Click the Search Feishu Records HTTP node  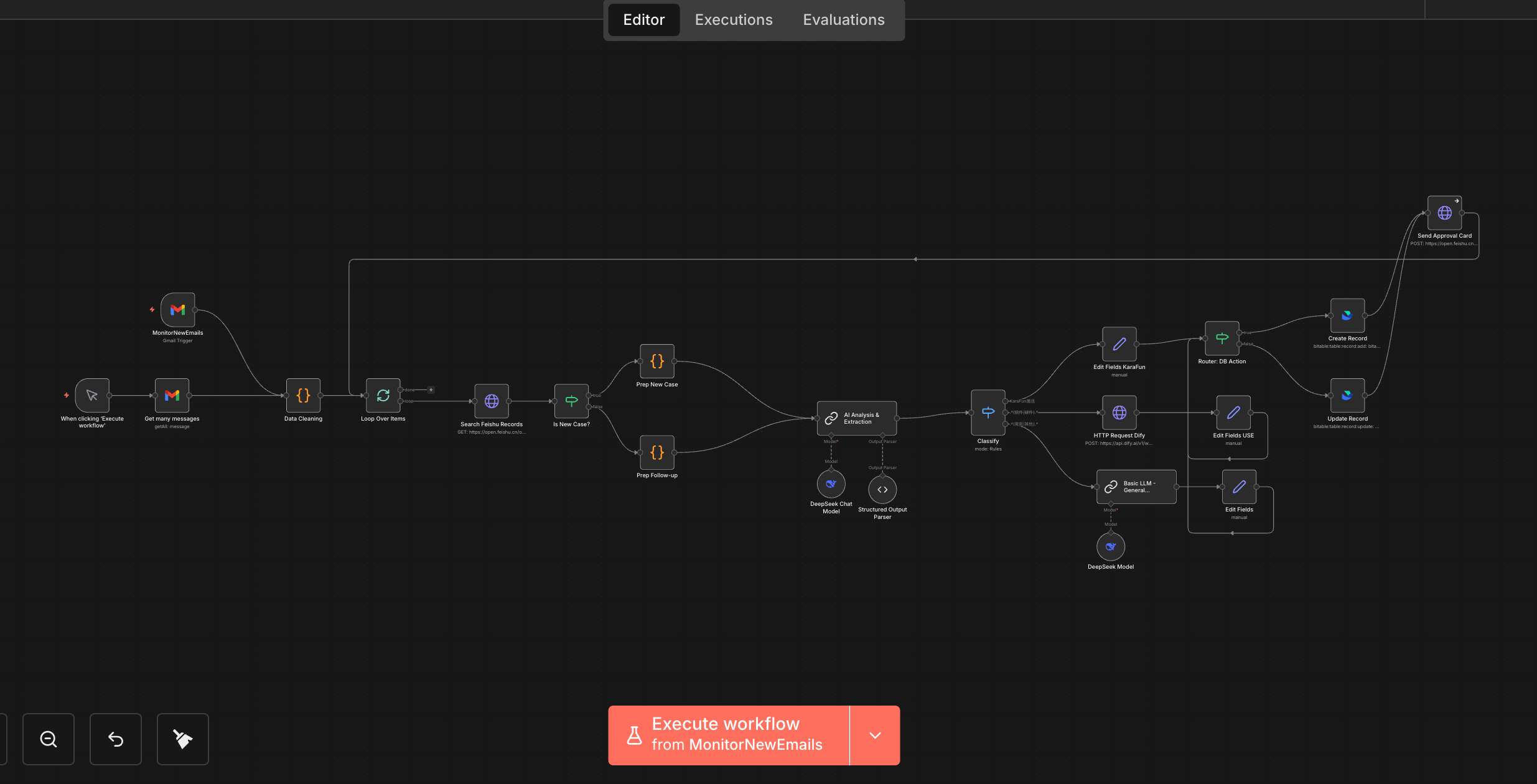[492, 401]
